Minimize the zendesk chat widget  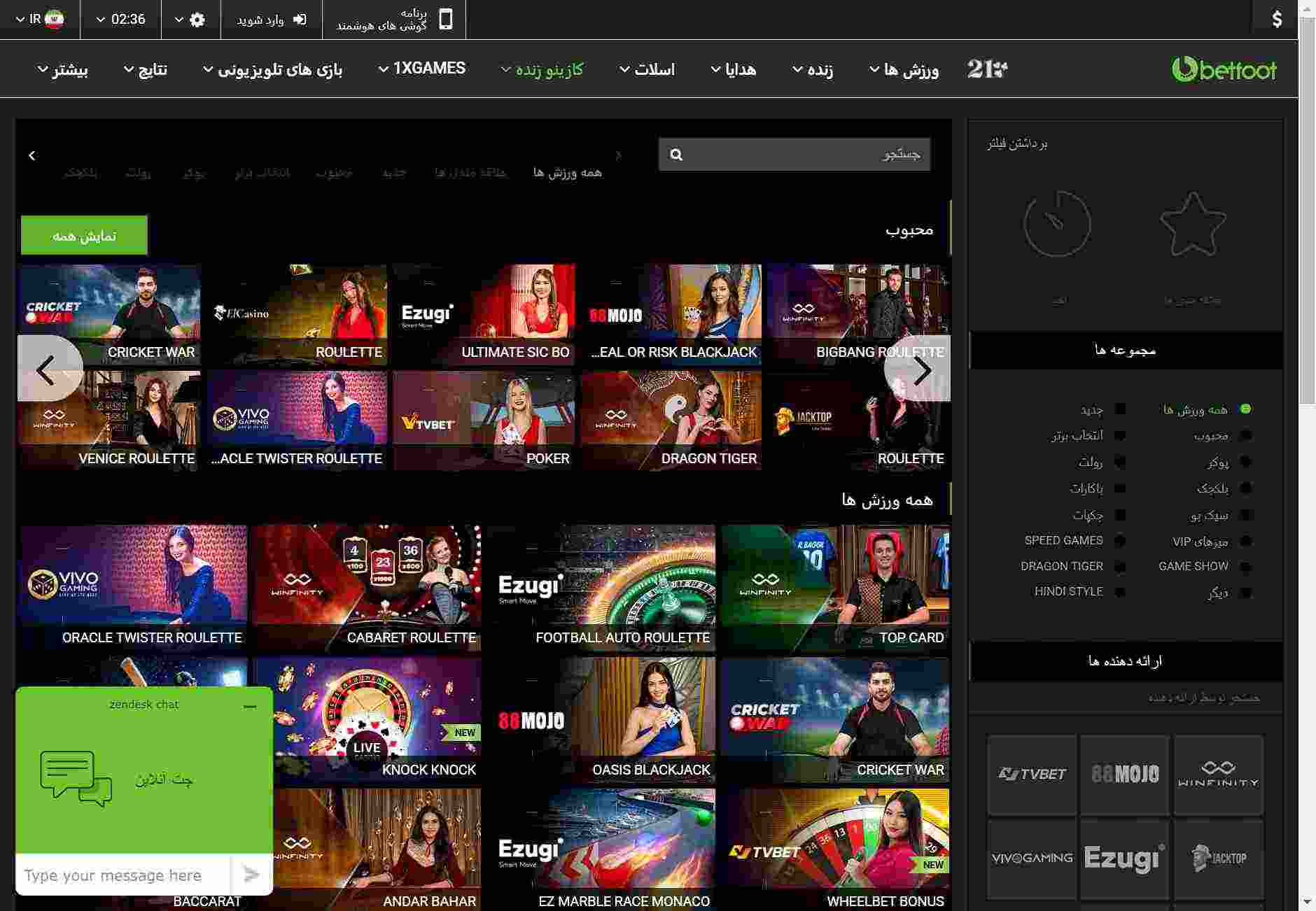coord(250,707)
